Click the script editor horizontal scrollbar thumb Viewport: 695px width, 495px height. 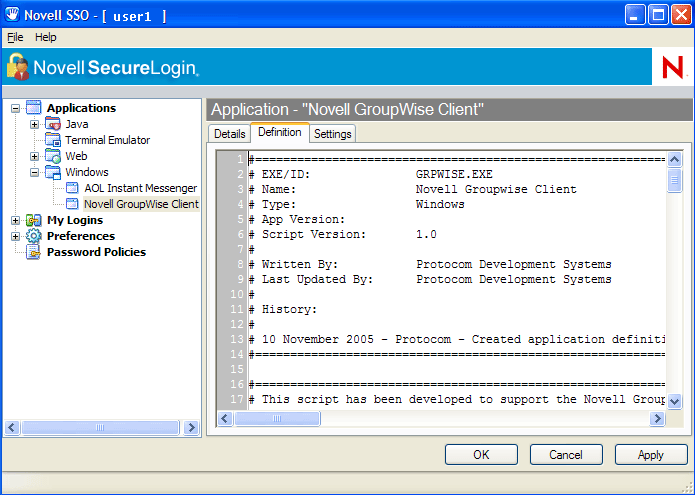277,418
